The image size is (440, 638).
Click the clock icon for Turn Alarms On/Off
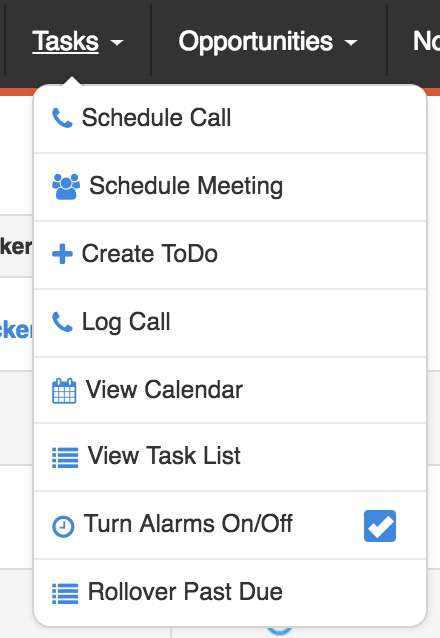(63, 527)
